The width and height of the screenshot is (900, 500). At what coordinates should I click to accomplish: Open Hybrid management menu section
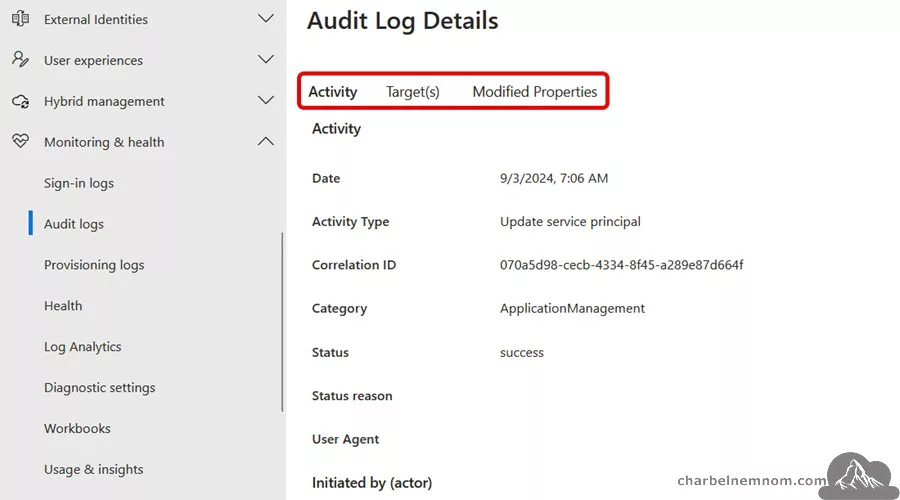104,102
